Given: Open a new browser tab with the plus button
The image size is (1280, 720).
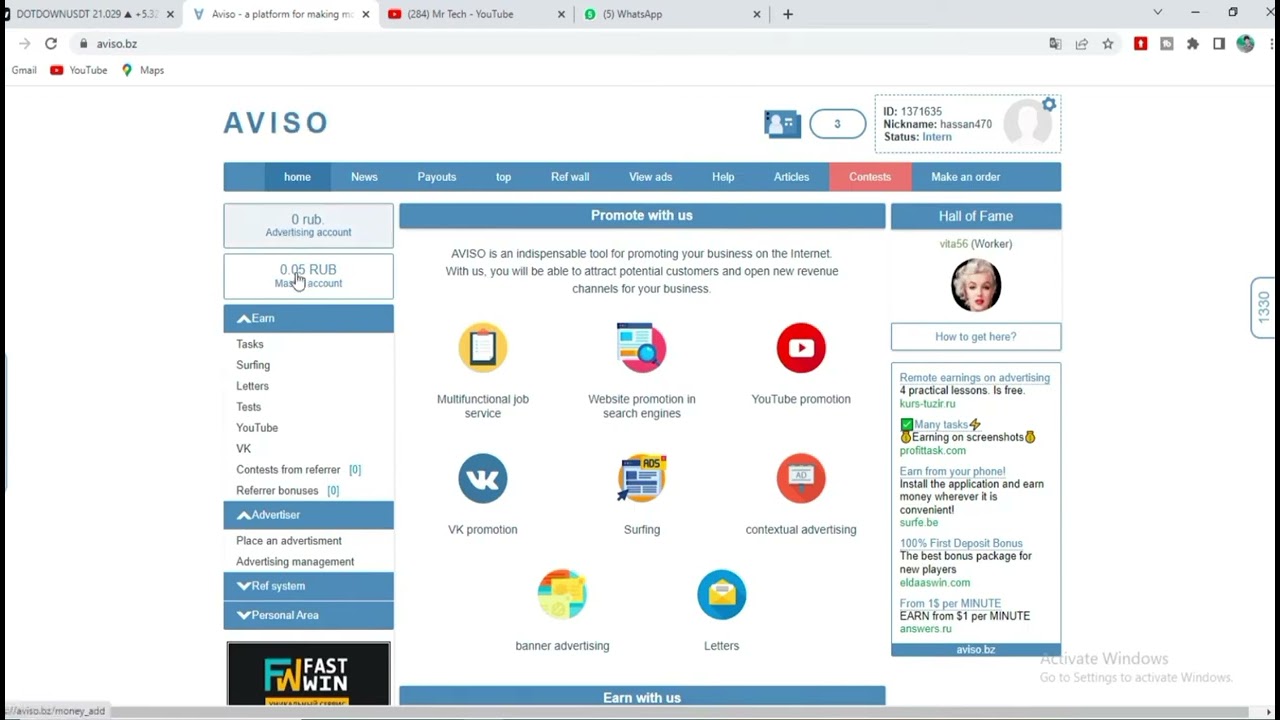Looking at the screenshot, I should [x=788, y=14].
